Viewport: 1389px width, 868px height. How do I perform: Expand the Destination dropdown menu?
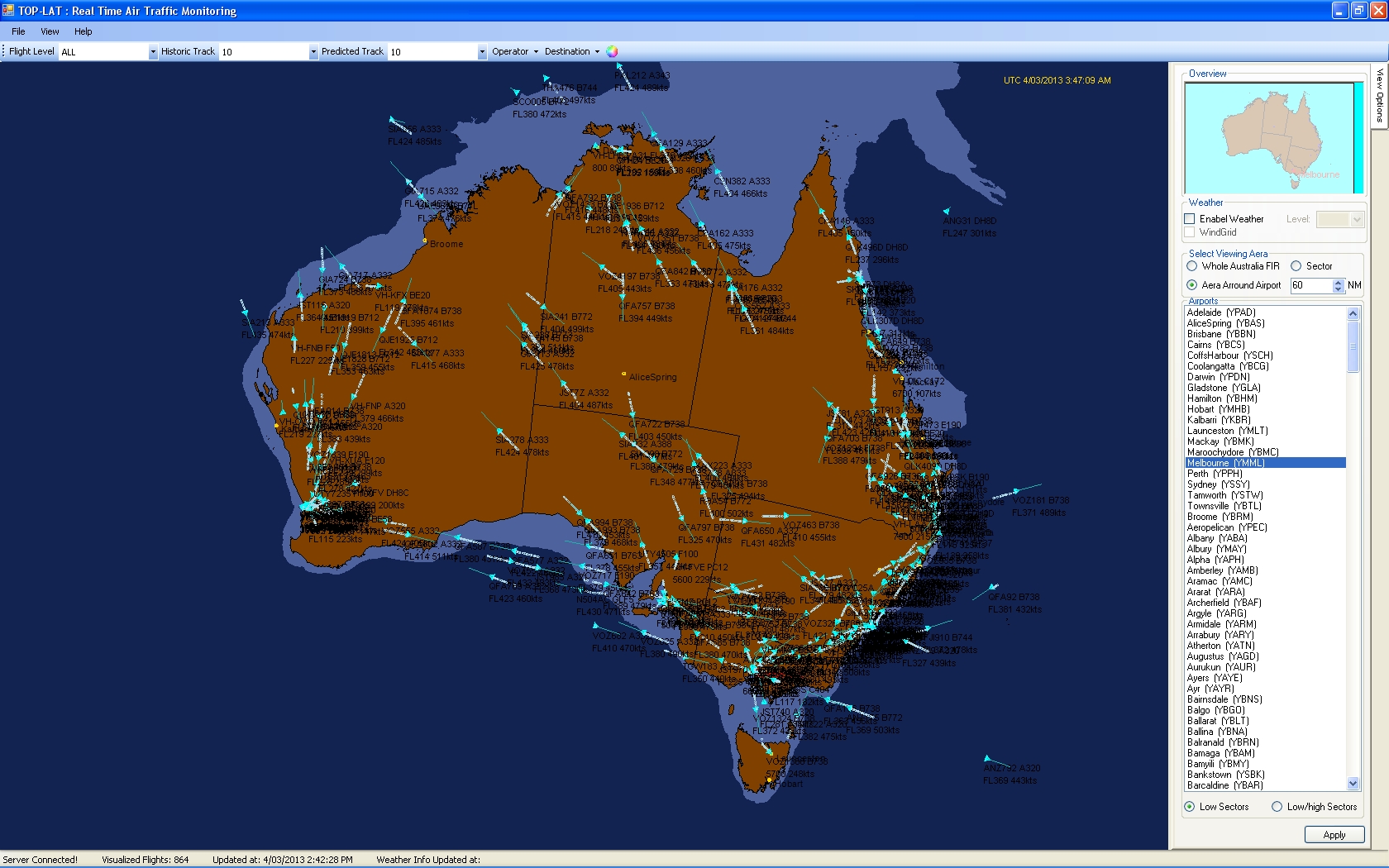coord(572,51)
